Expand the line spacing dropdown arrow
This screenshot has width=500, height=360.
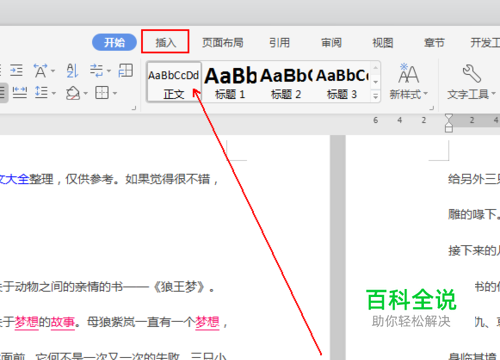[x=54, y=93]
